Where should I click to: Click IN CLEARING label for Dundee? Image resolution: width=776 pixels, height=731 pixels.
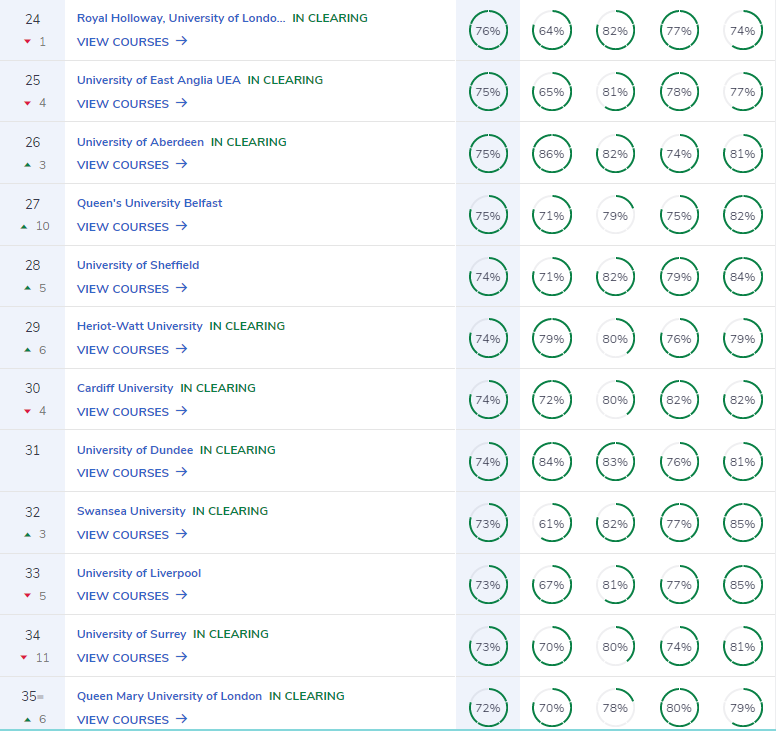coord(238,450)
